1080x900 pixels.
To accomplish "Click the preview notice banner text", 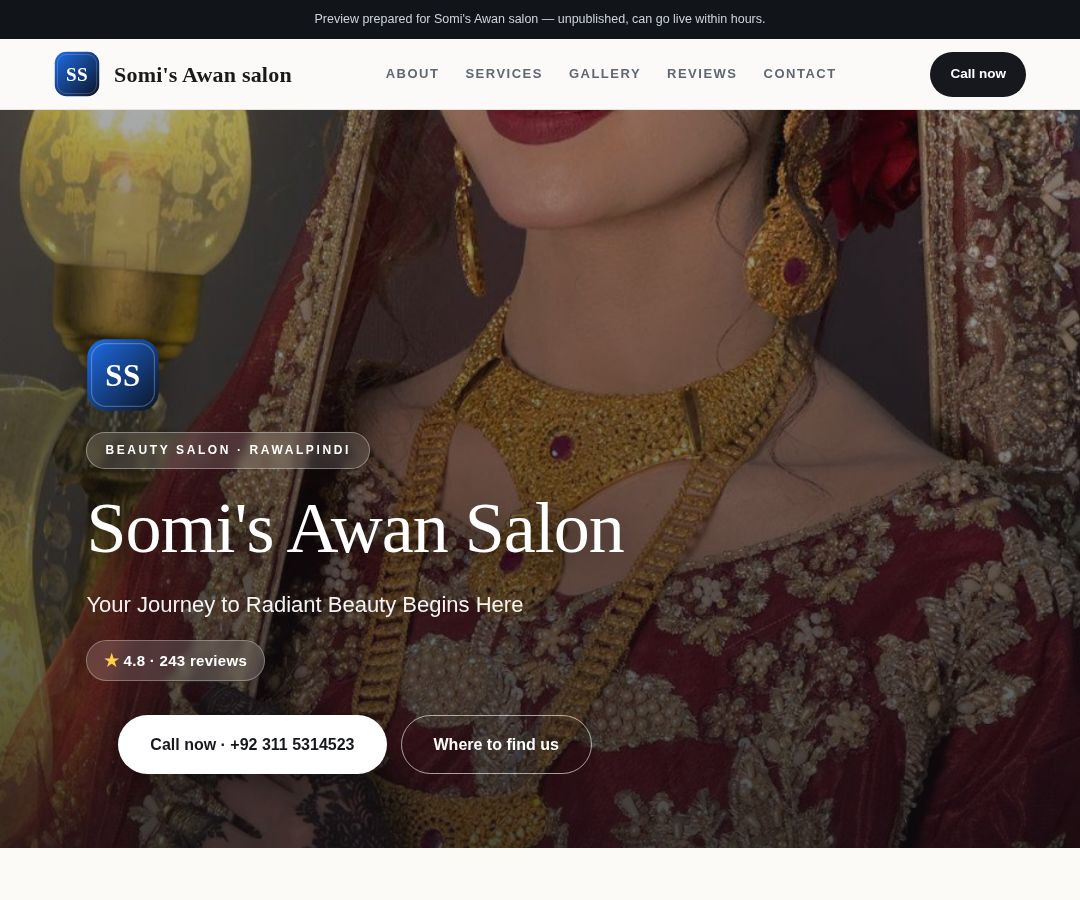I will tap(539, 19).
